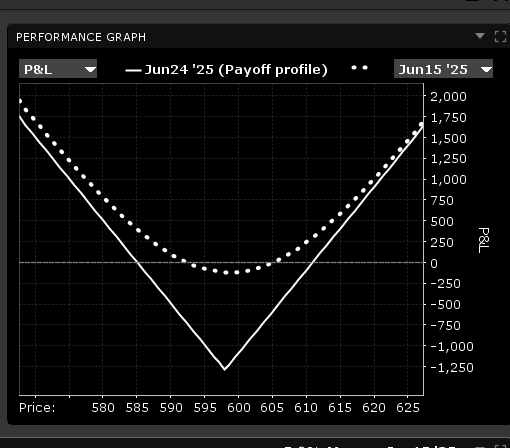Click the payoff line's lowest point near 598
510x448 pixels.
(x=225, y=369)
